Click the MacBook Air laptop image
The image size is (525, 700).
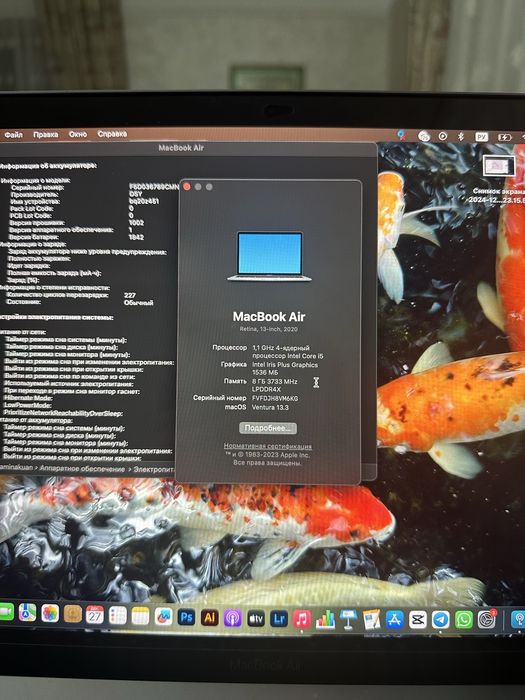[269, 256]
